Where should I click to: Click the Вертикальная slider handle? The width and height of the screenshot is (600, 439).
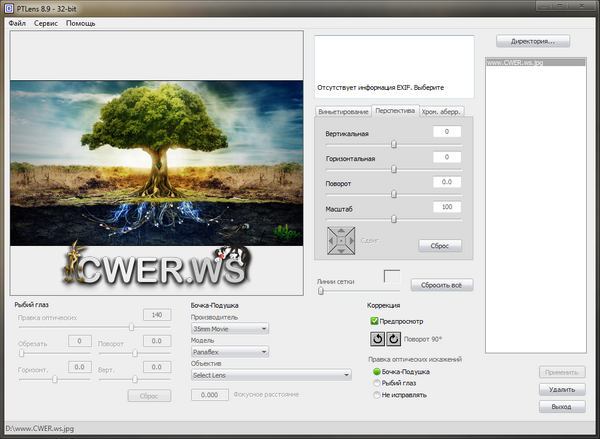coord(394,144)
